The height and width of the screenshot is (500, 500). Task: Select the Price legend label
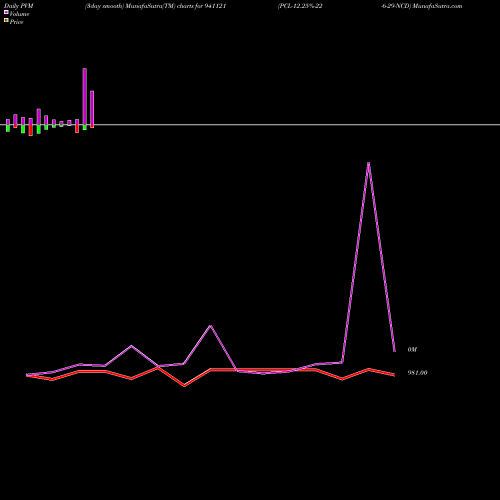click(x=17, y=22)
